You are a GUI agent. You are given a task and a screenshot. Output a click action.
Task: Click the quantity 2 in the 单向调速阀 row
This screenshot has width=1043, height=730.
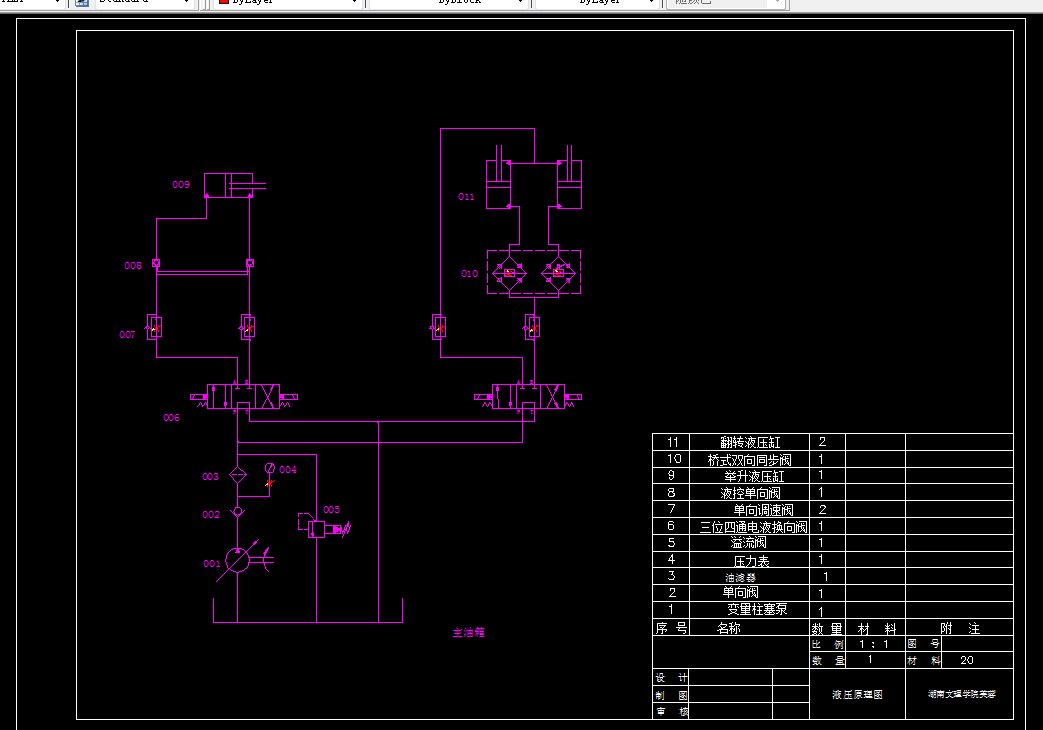pos(822,510)
